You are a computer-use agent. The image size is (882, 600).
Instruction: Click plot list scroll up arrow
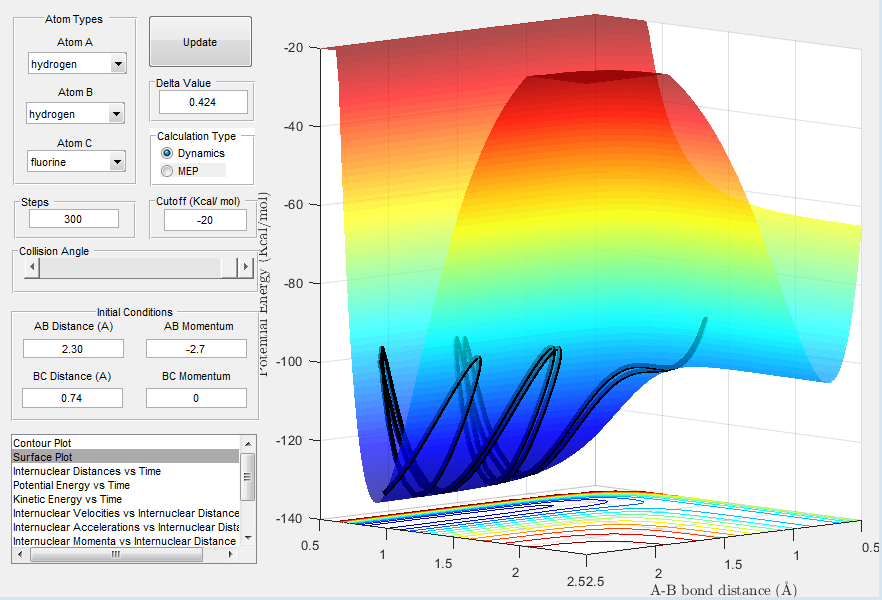[x=248, y=444]
